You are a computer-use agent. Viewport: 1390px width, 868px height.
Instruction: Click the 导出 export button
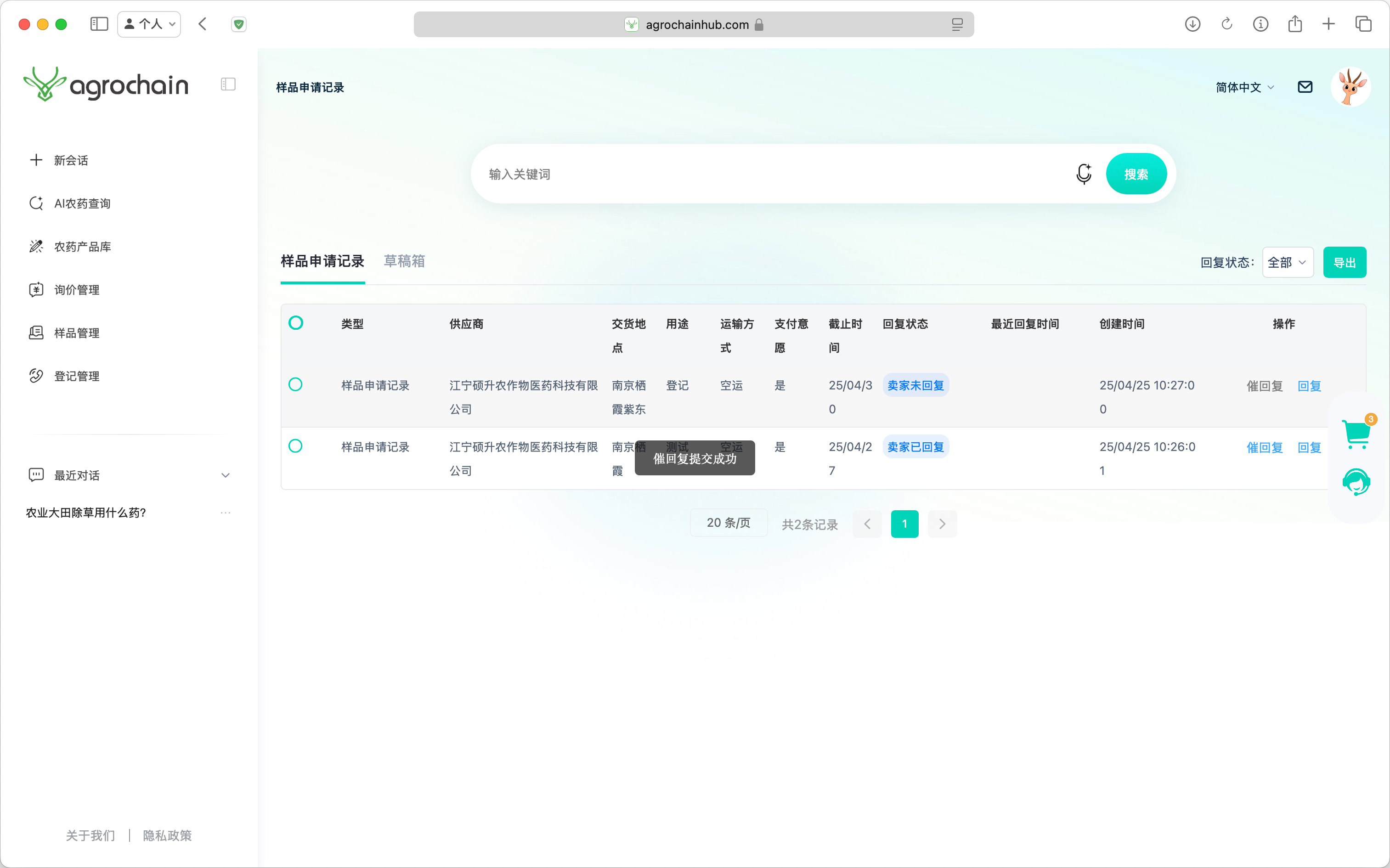[1344, 262]
